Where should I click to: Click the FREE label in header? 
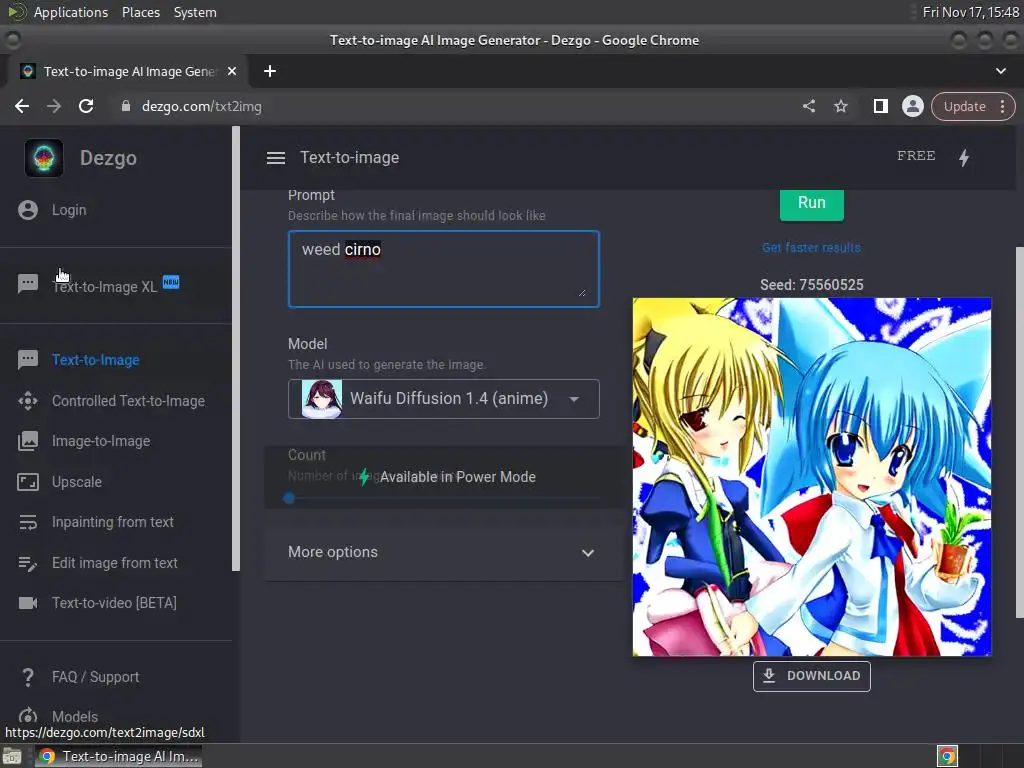(916, 155)
